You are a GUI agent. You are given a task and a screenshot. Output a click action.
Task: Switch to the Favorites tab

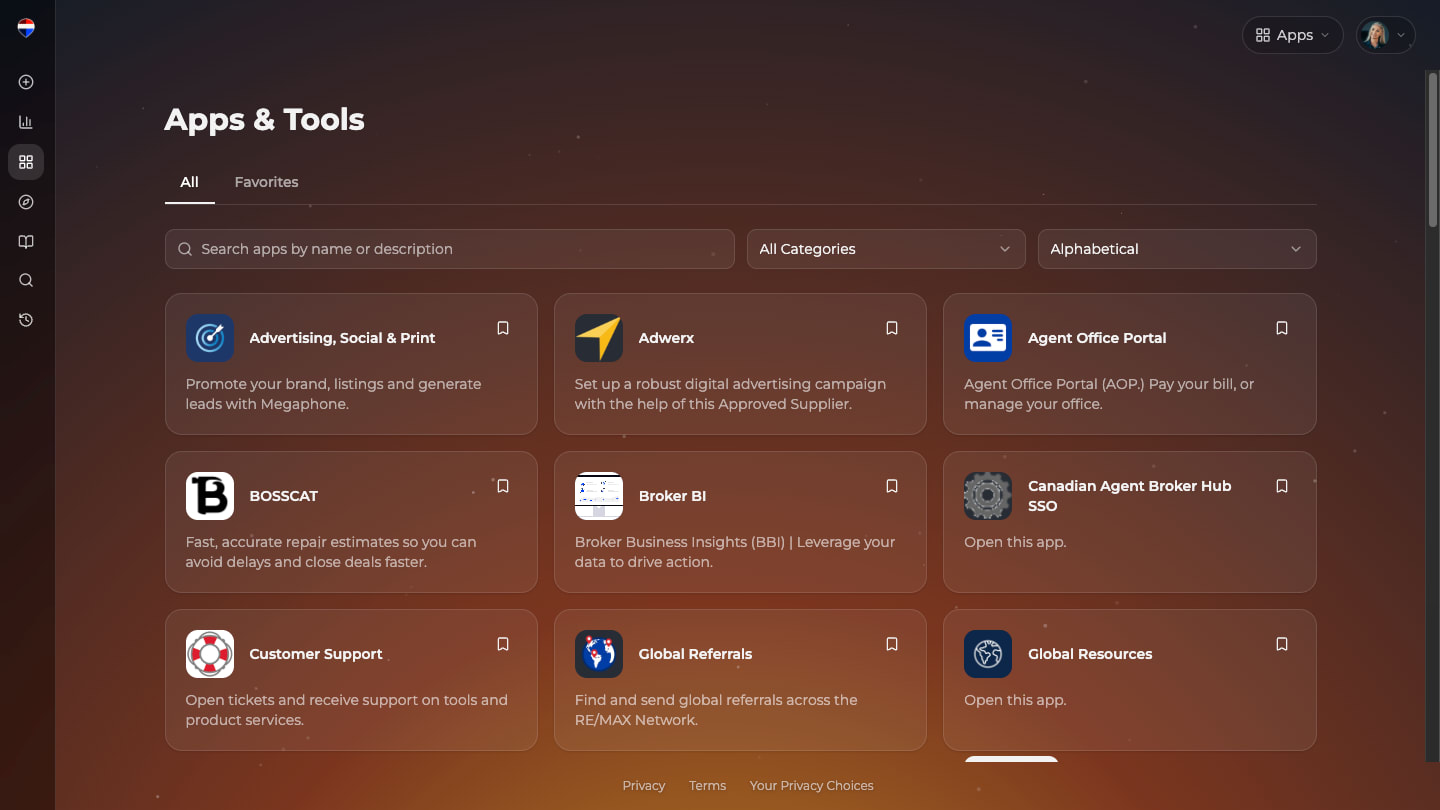(x=266, y=182)
